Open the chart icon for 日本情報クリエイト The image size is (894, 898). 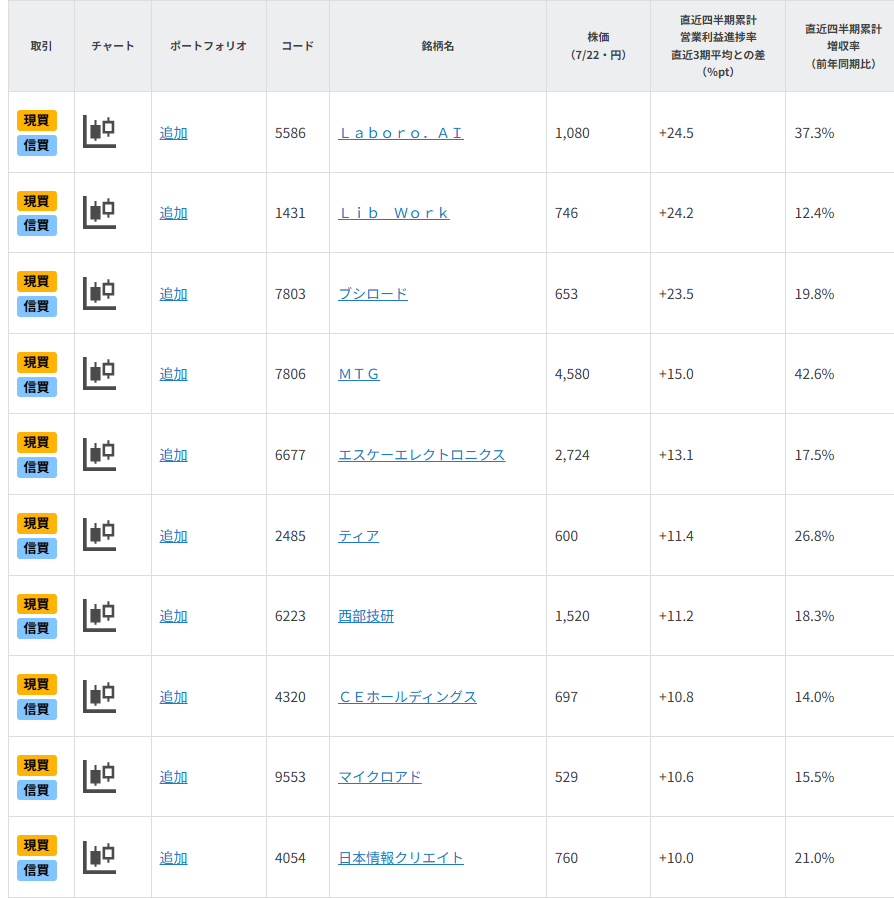pos(99,857)
